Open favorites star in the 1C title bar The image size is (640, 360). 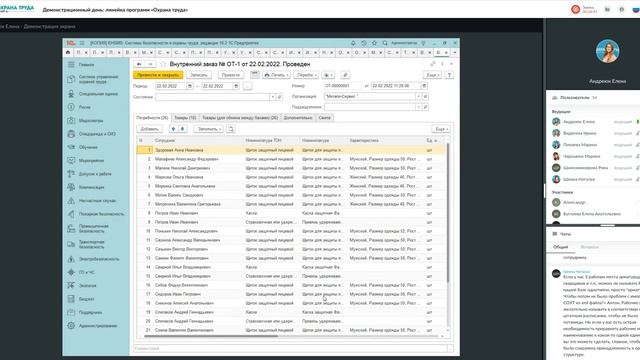[x=374, y=43]
